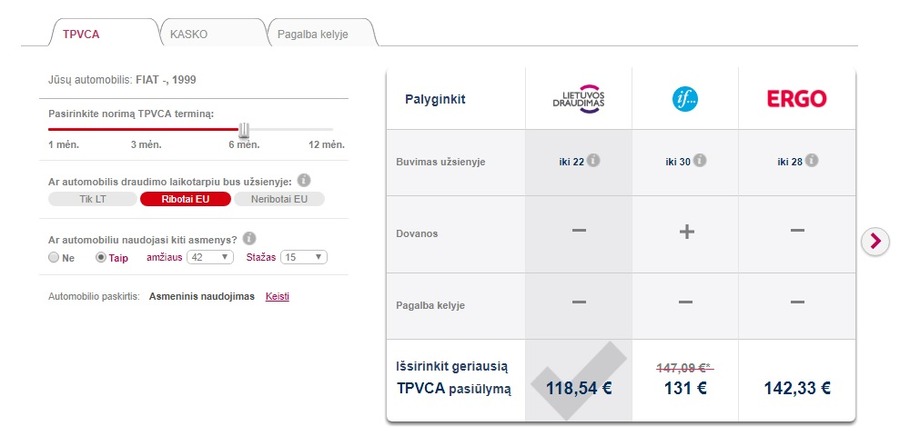Select the Taip radio button
This screenshot has height=436, width=900.
pos(101,258)
